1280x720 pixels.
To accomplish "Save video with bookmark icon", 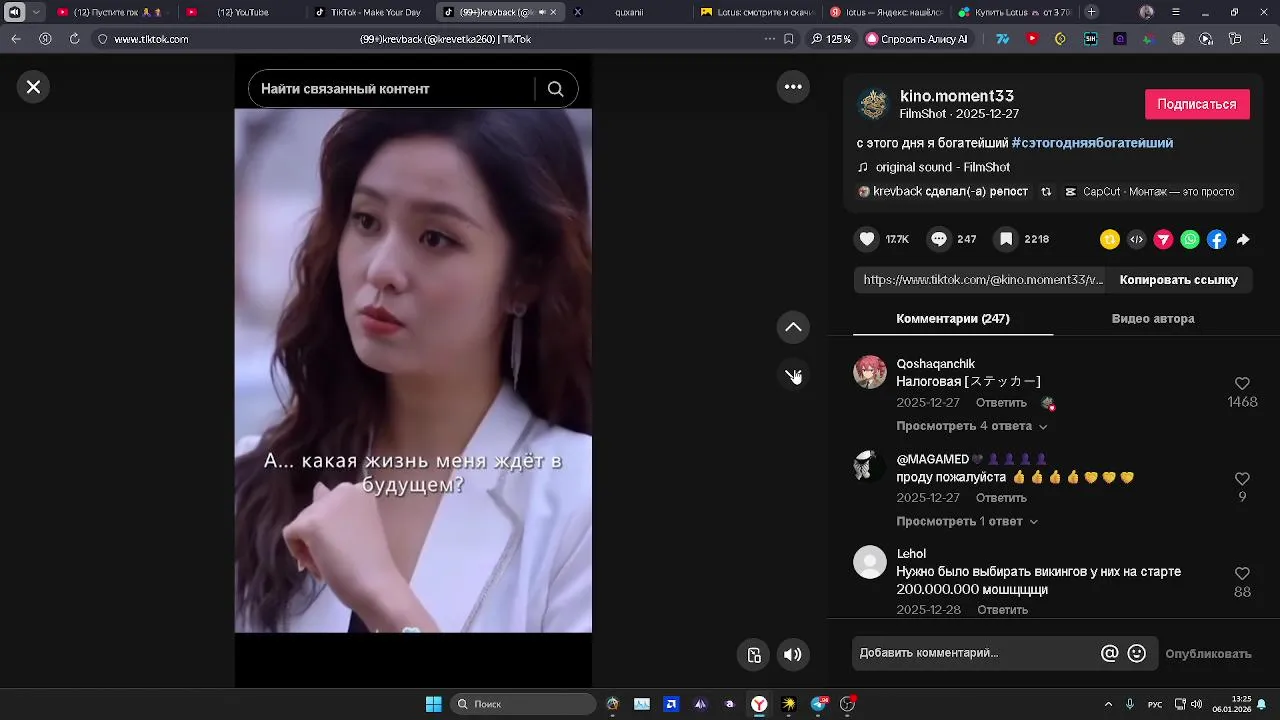I will 1006,239.
